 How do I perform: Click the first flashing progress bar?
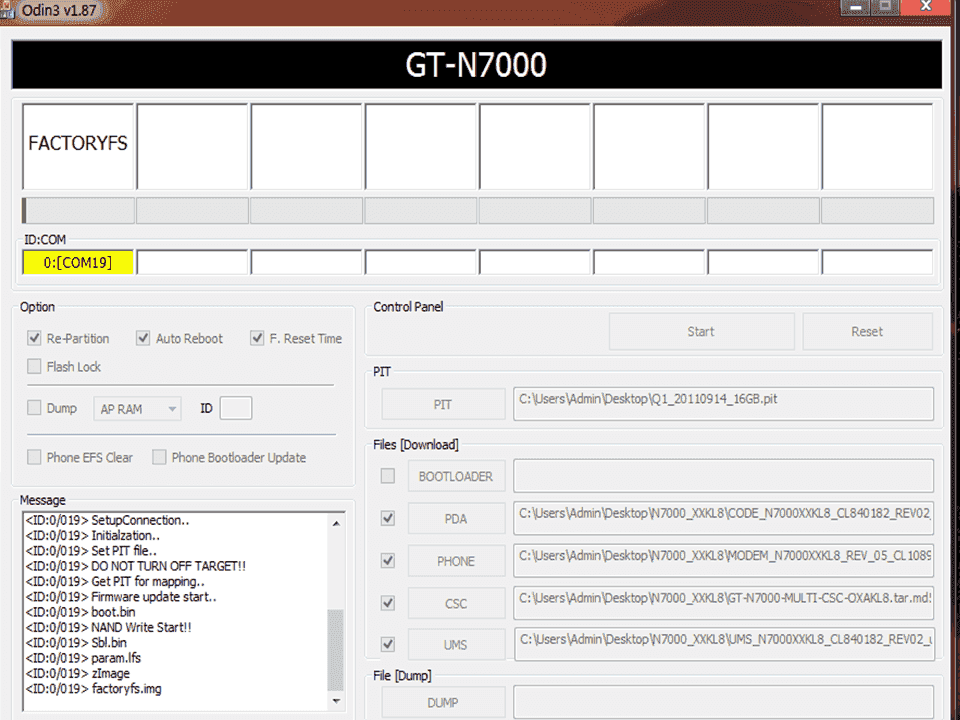(78, 211)
